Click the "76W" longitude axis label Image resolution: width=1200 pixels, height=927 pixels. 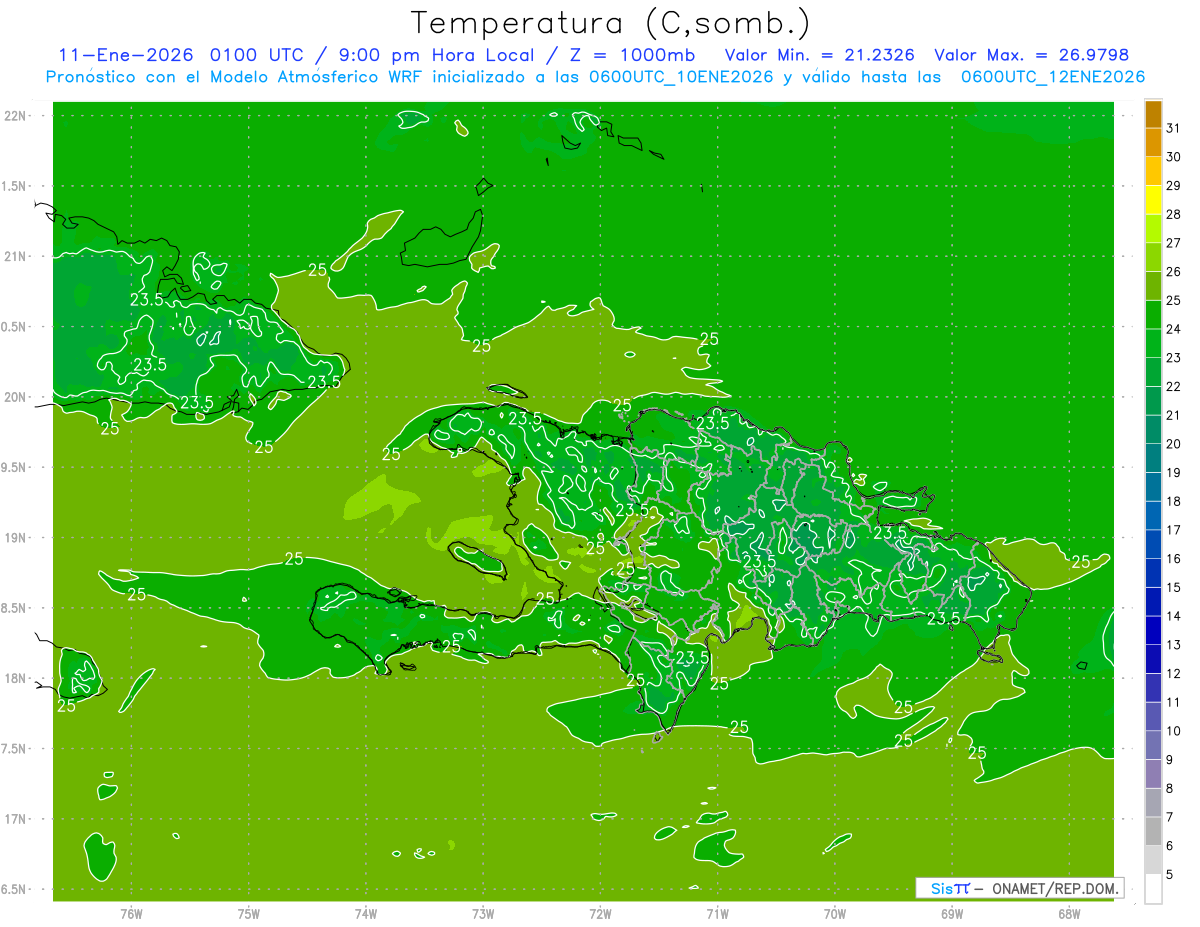point(131,913)
